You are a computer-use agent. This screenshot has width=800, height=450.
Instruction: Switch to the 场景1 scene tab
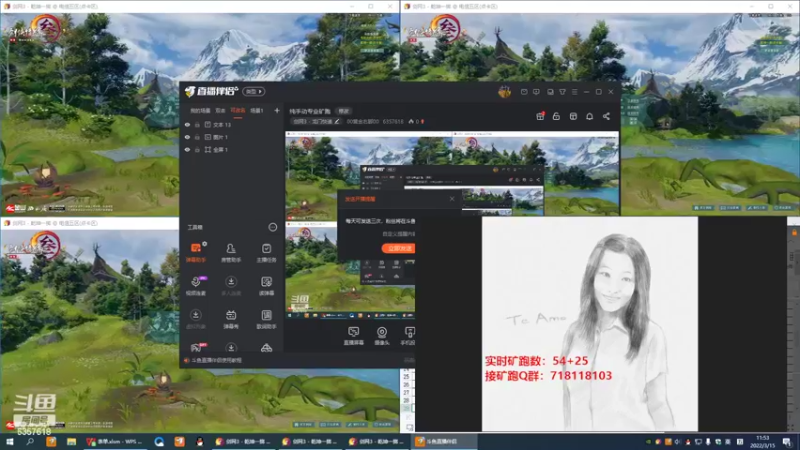click(257, 111)
